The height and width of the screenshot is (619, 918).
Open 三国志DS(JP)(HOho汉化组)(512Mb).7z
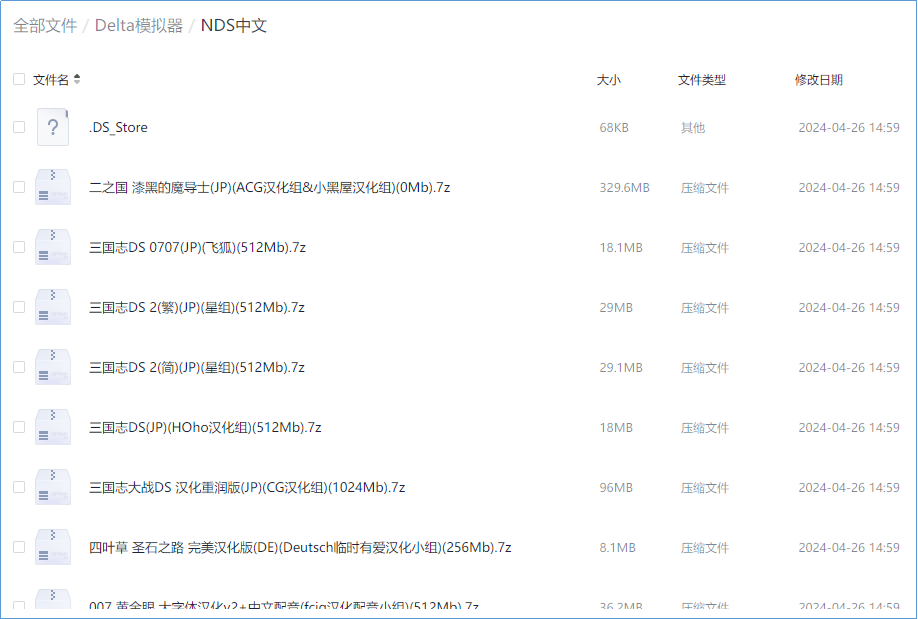205,428
